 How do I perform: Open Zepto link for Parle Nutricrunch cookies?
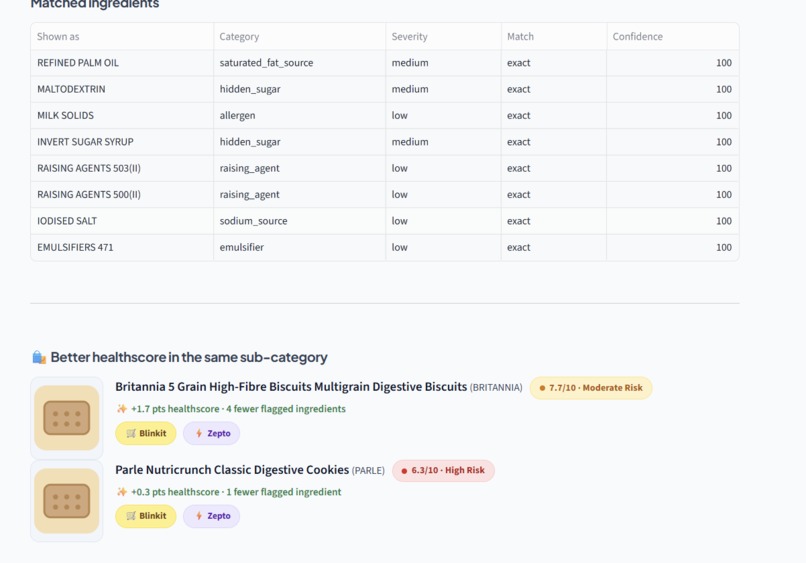pos(211,516)
